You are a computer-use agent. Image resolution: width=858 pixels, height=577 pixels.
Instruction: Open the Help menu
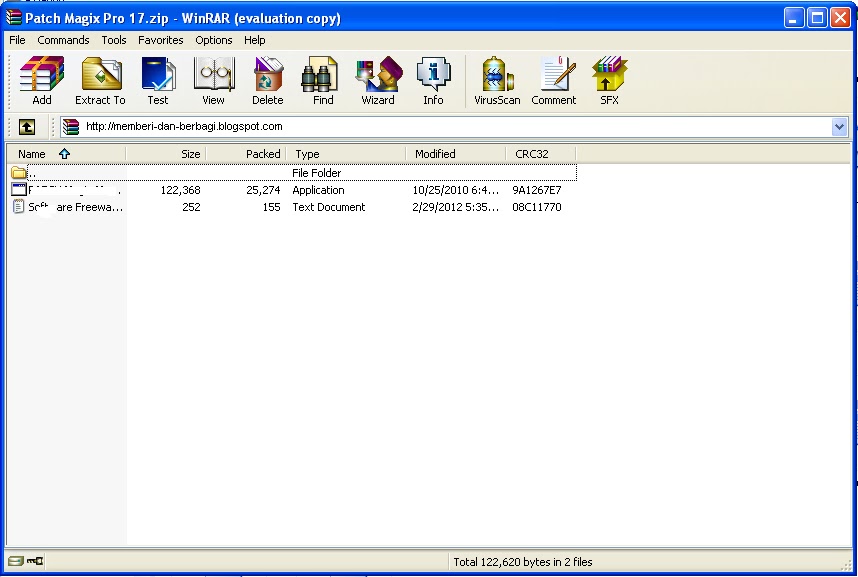(254, 40)
